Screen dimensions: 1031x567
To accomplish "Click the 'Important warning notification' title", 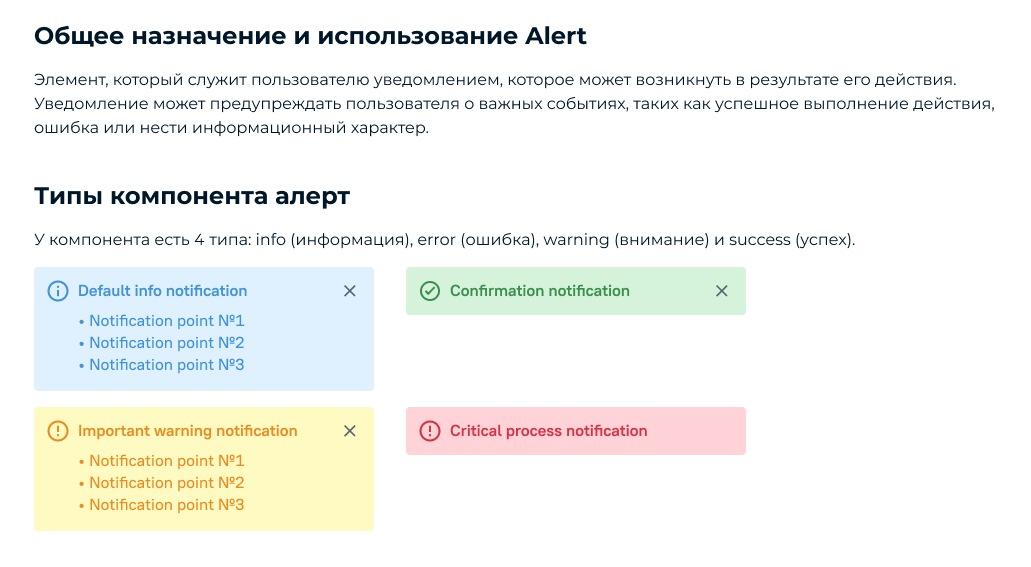I will point(187,431).
